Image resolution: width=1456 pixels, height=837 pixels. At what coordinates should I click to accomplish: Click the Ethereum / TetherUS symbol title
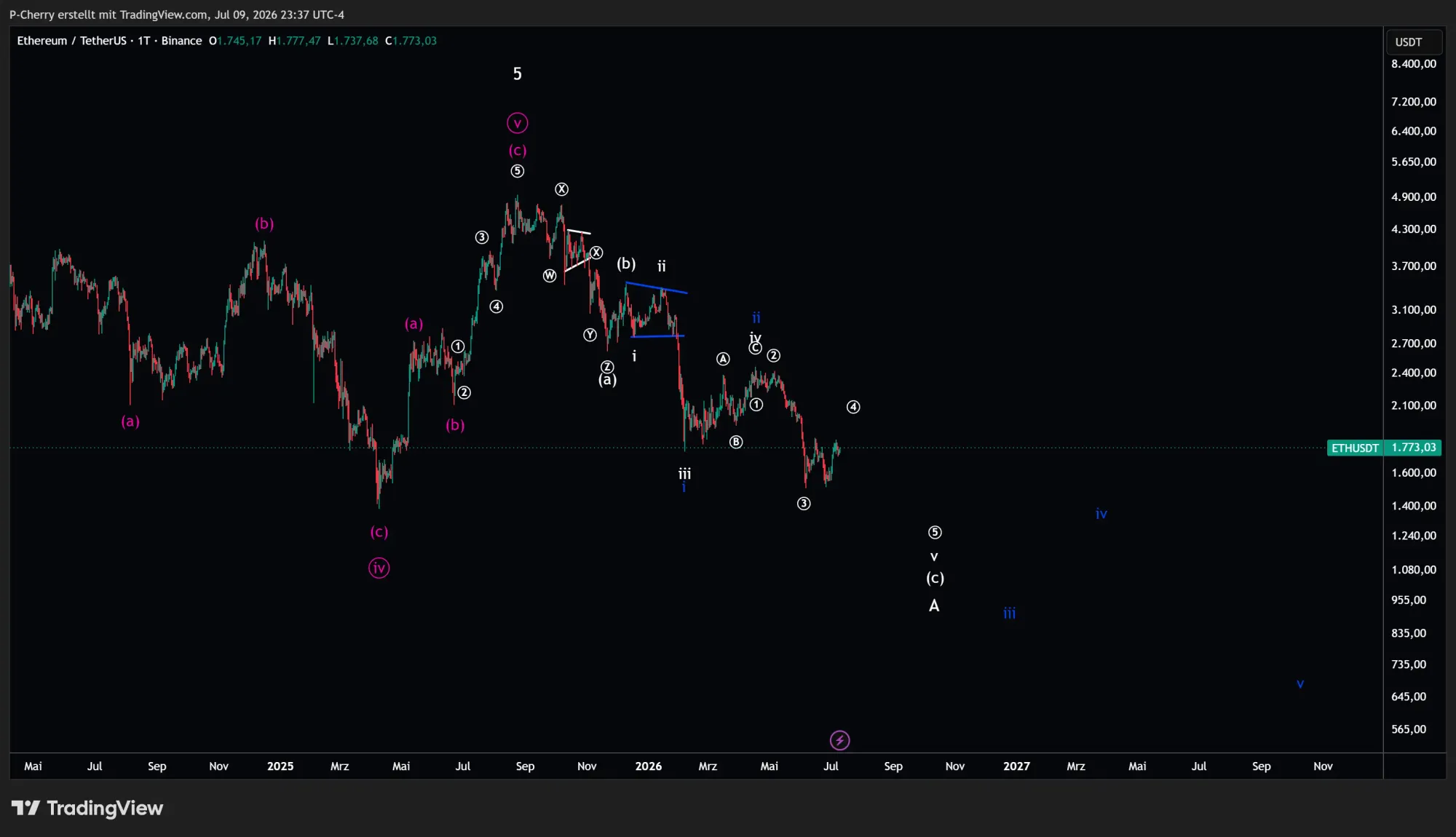point(71,41)
